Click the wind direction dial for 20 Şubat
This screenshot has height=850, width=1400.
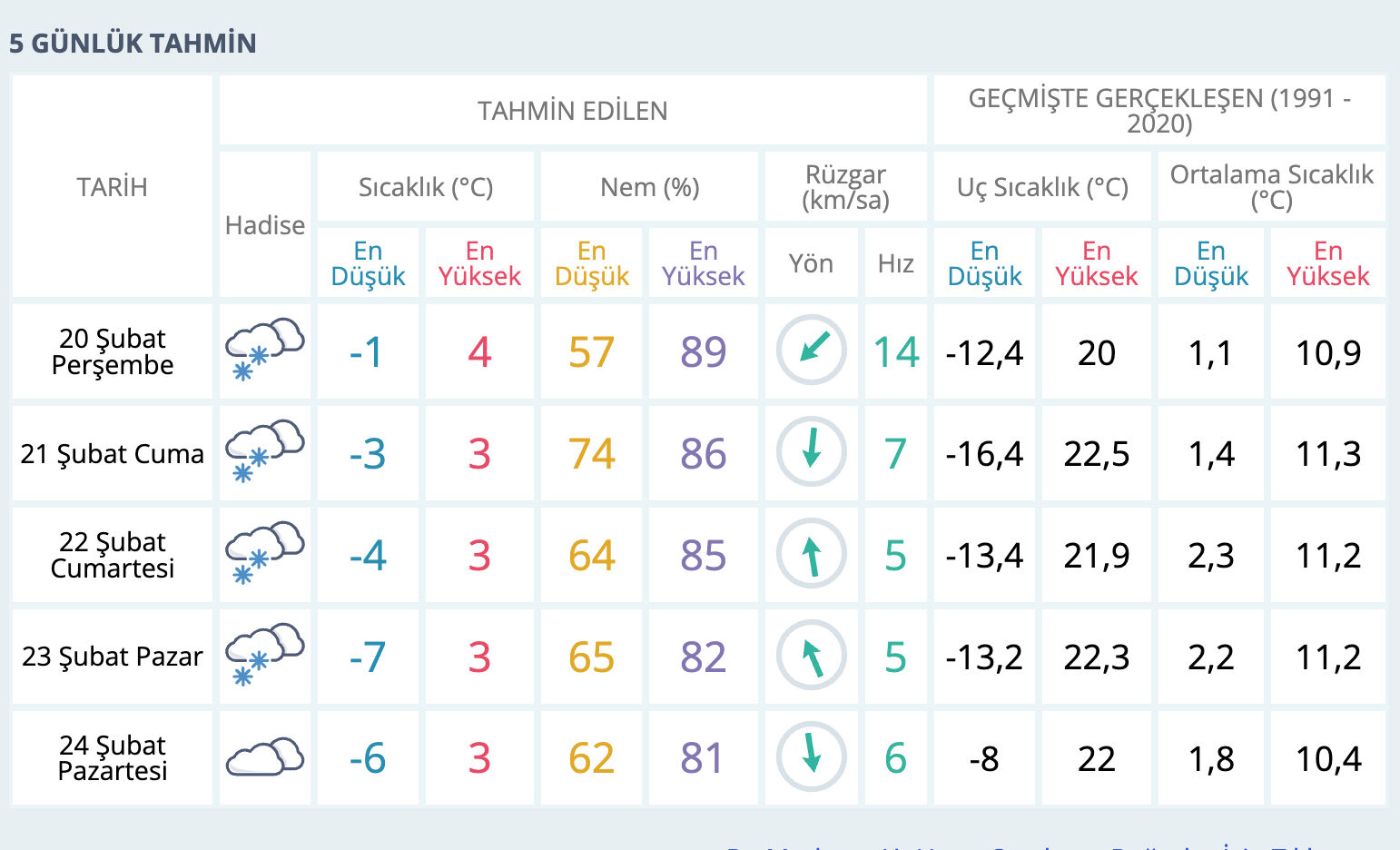[811, 350]
